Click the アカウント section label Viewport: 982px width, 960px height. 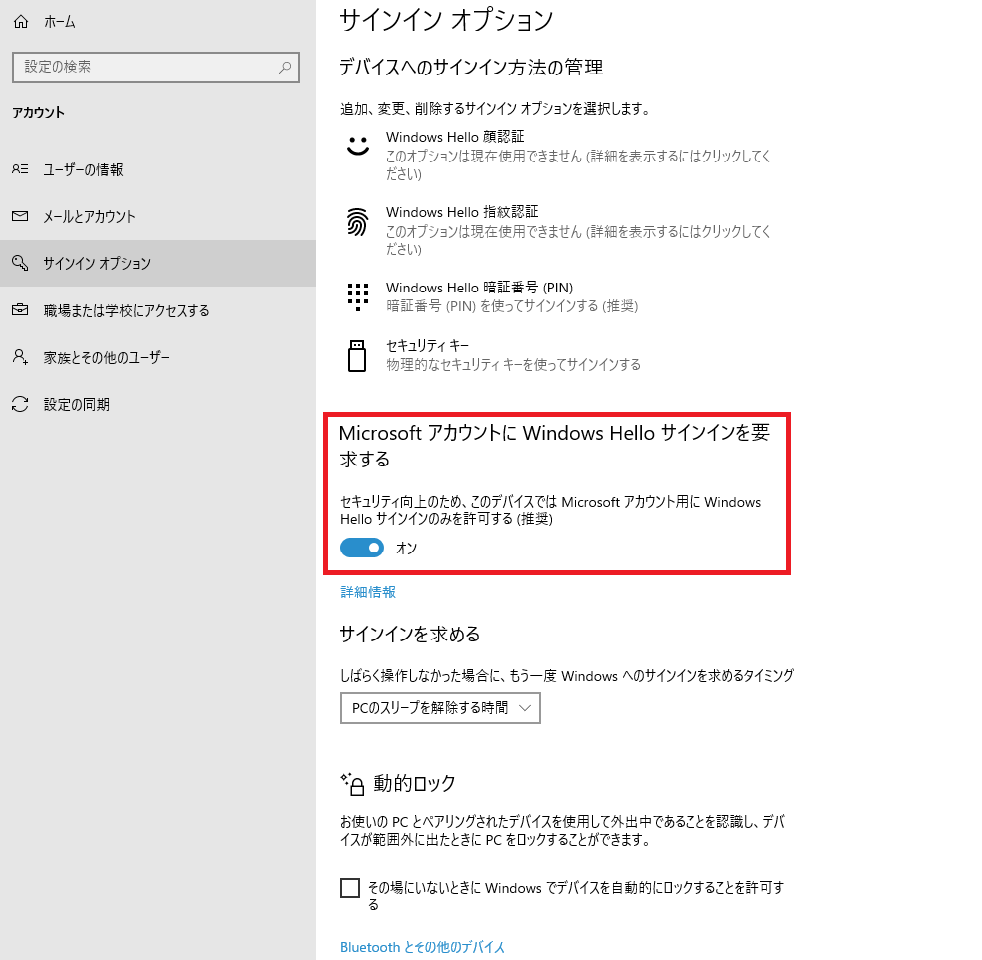pyautogui.click(x=39, y=113)
